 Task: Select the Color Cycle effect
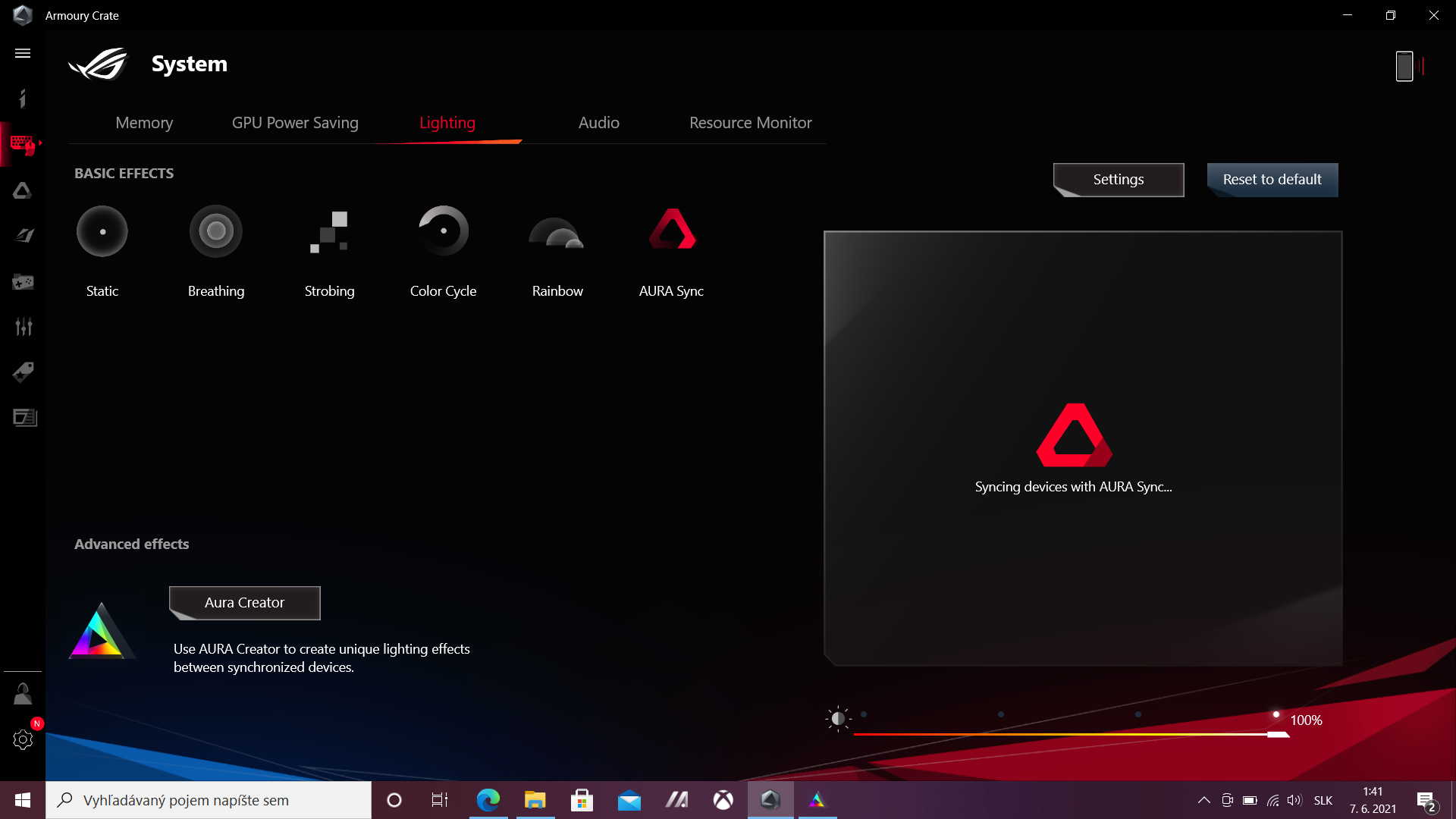click(x=444, y=231)
